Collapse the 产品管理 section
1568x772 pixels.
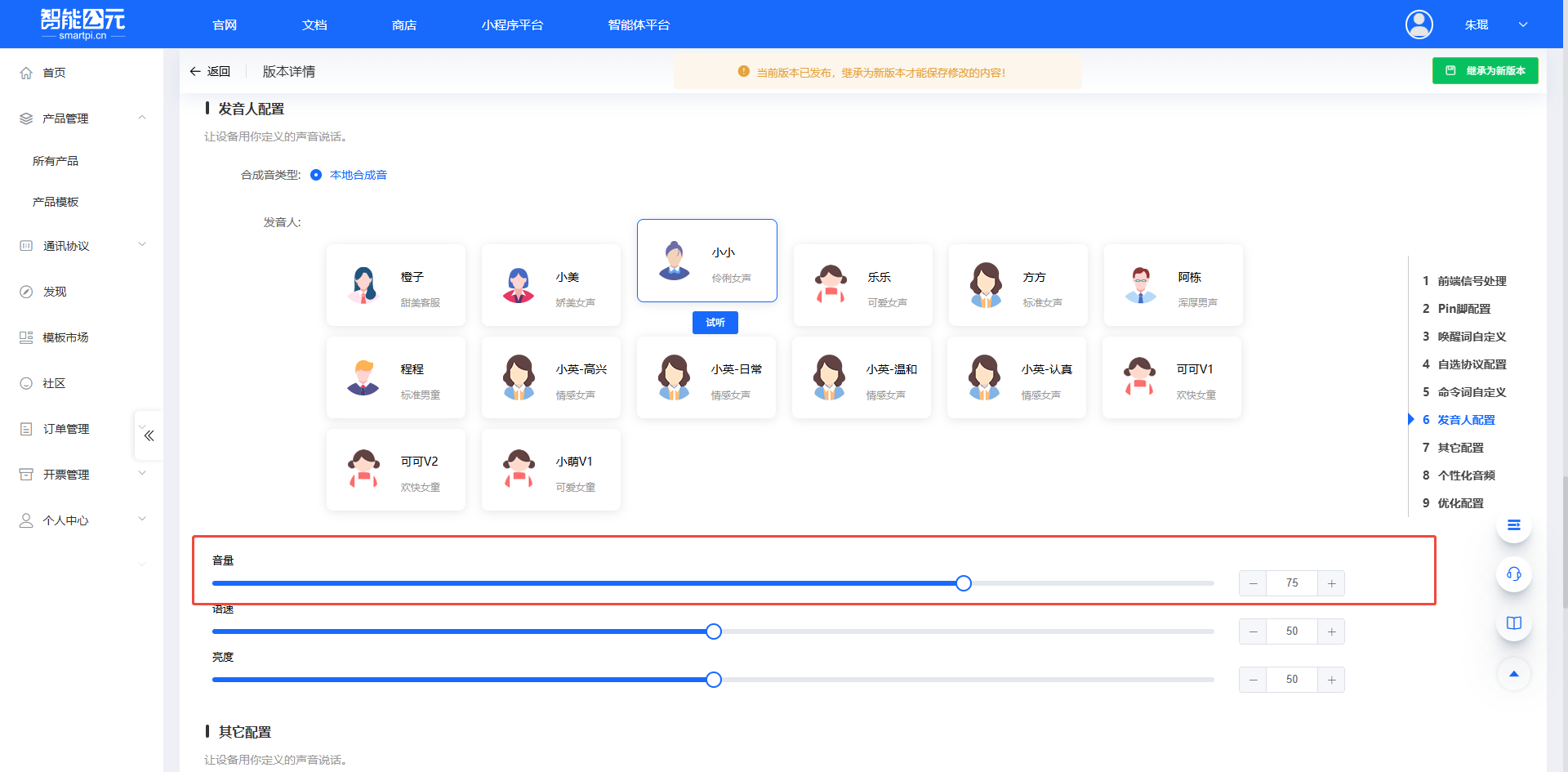(x=142, y=118)
